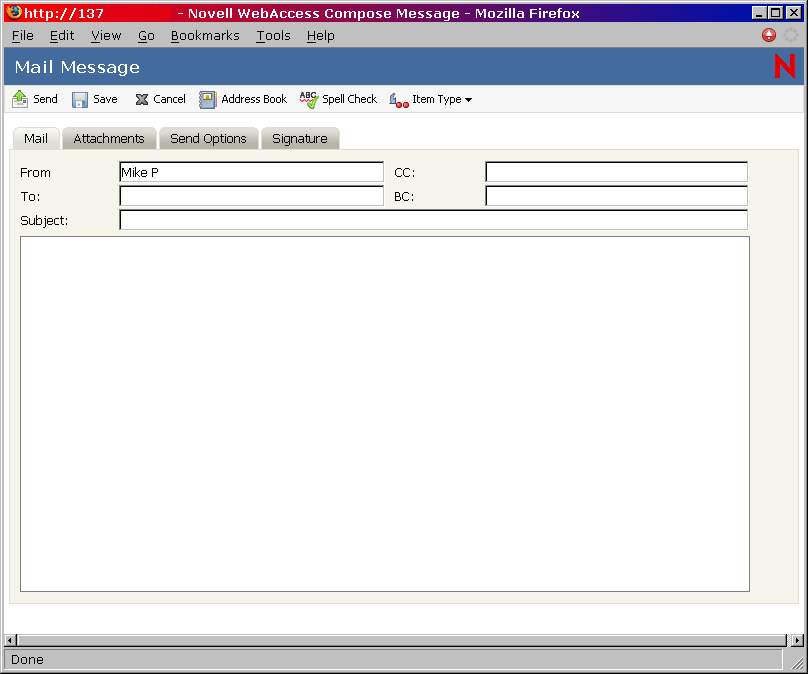
Task: Click the Firefox icon in title bar
Action: click(x=14, y=12)
